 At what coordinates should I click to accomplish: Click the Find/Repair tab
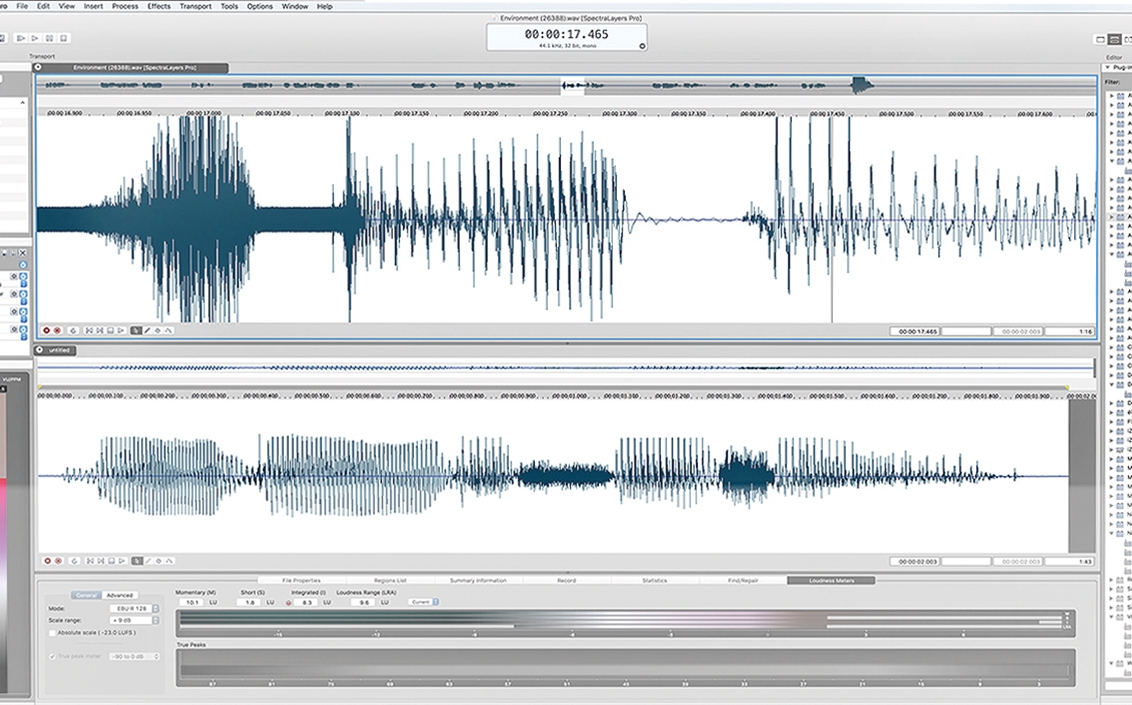[742, 580]
